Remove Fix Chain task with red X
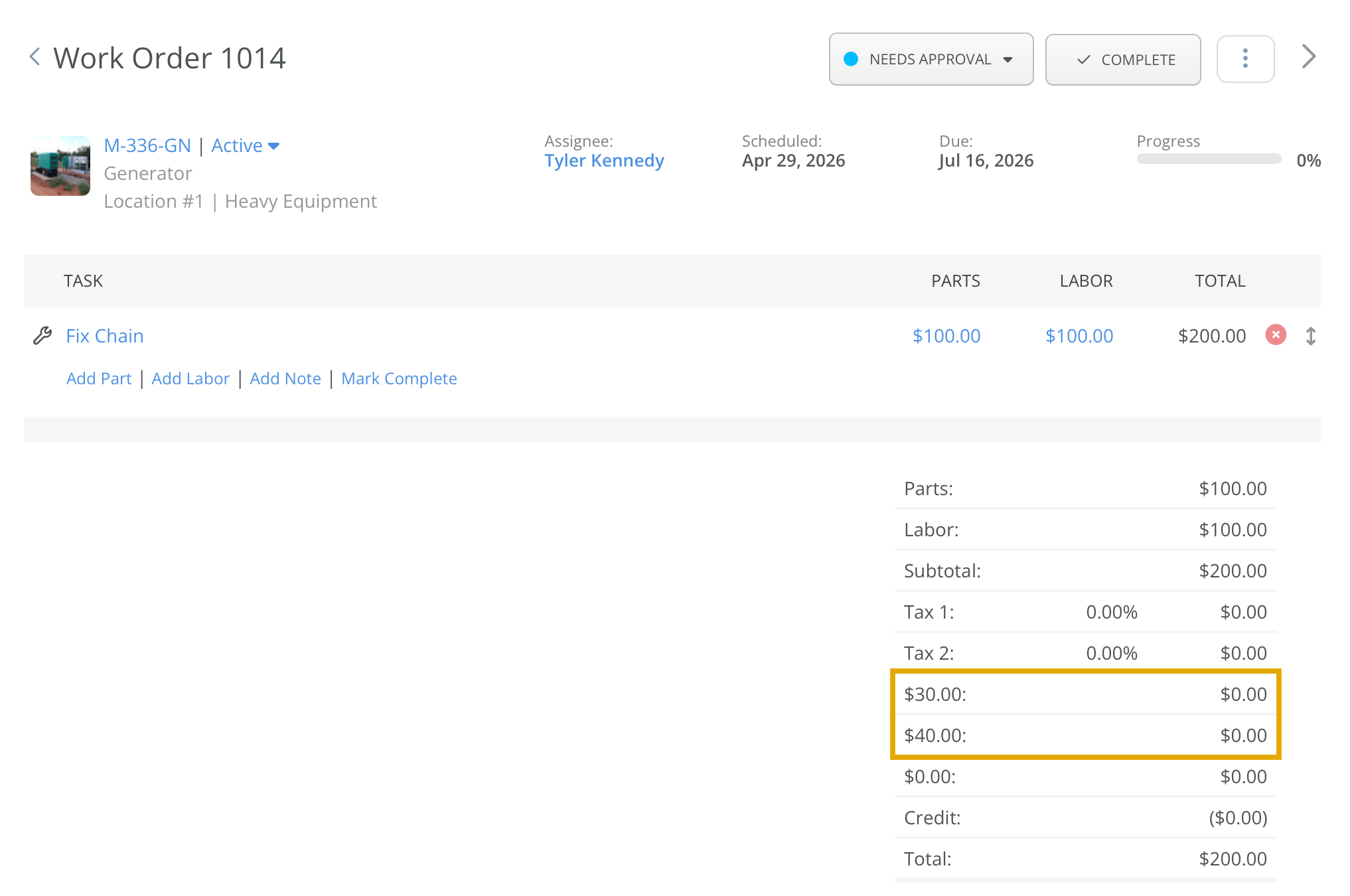The image size is (1350, 896). pos(1276,335)
